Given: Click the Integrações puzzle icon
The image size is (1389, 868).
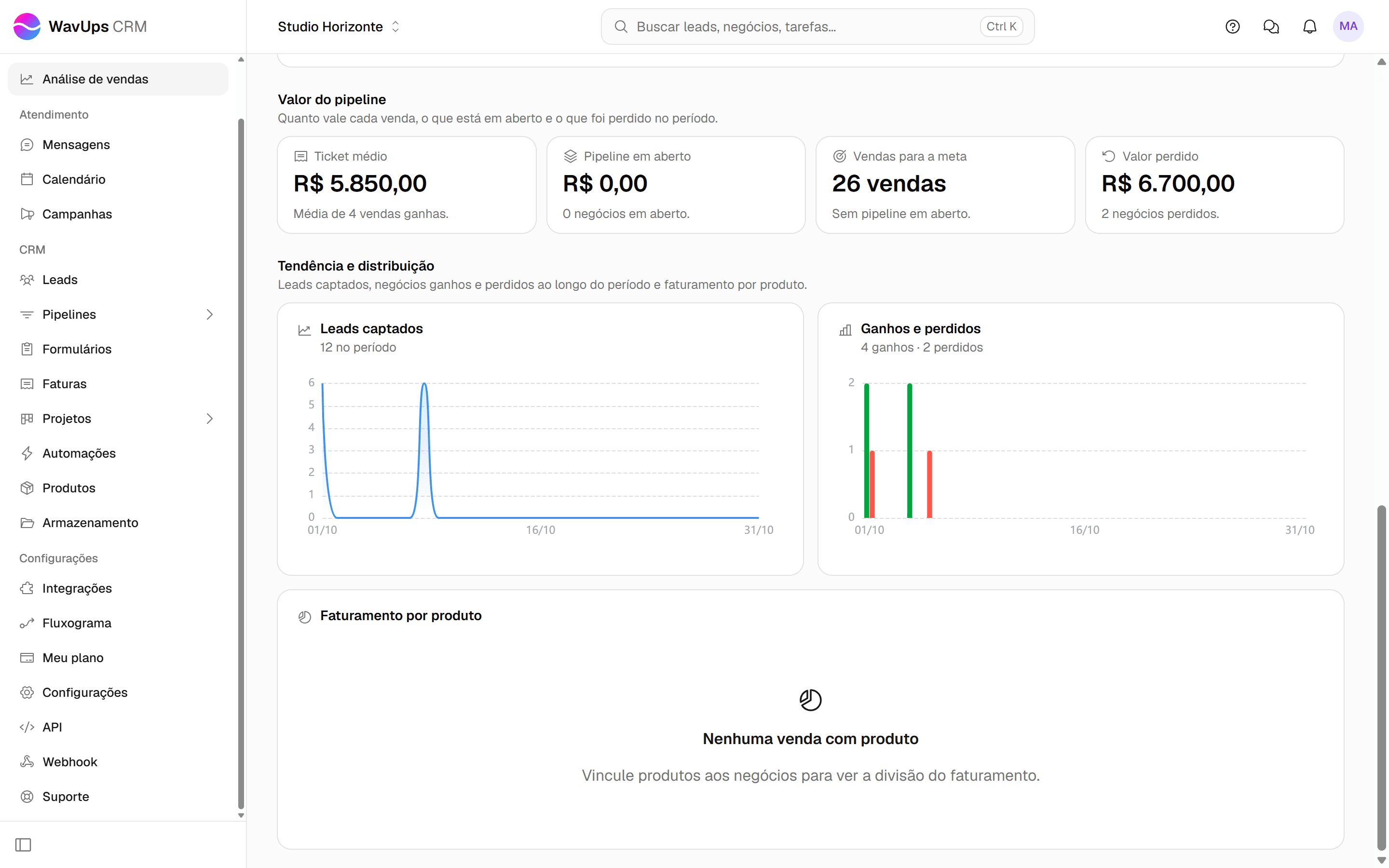Looking at the screenshot, I should pyautogui.click(x=27, y=588).
